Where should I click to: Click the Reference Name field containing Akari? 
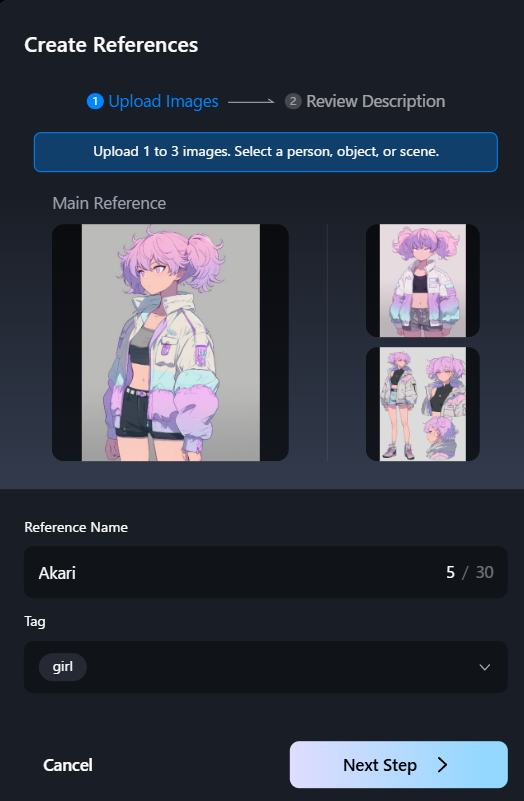tap(266, 572)
